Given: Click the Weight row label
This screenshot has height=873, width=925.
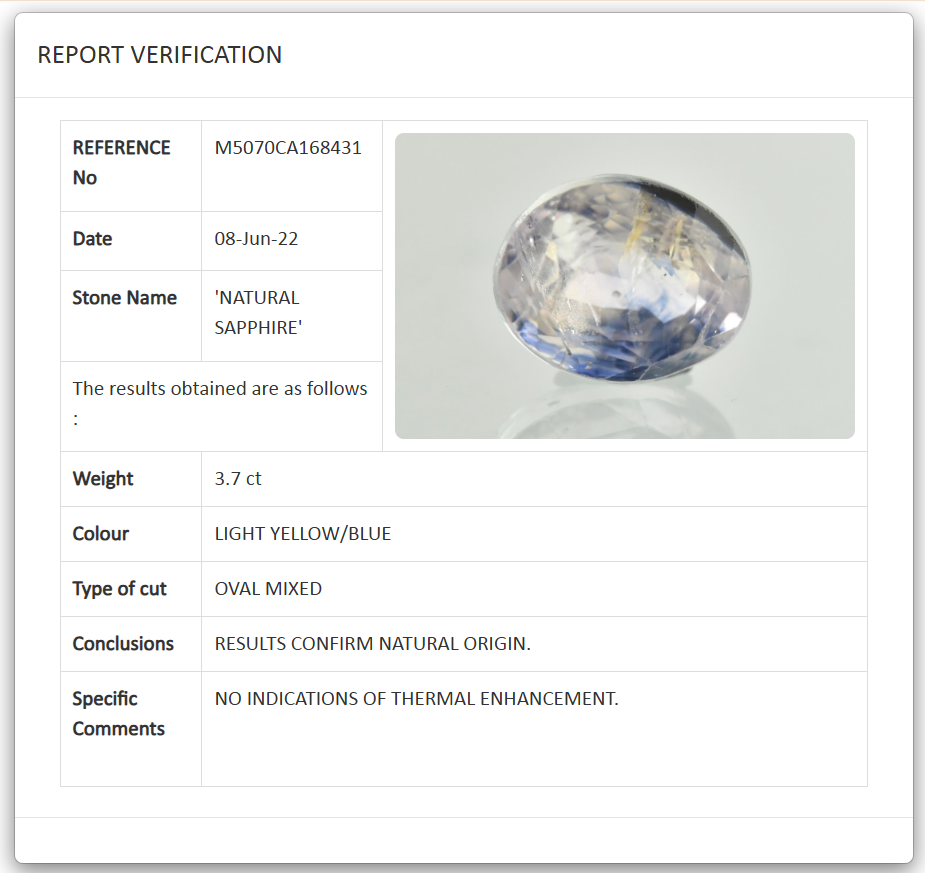Looking at the screenshot, I should click(102, 478).
